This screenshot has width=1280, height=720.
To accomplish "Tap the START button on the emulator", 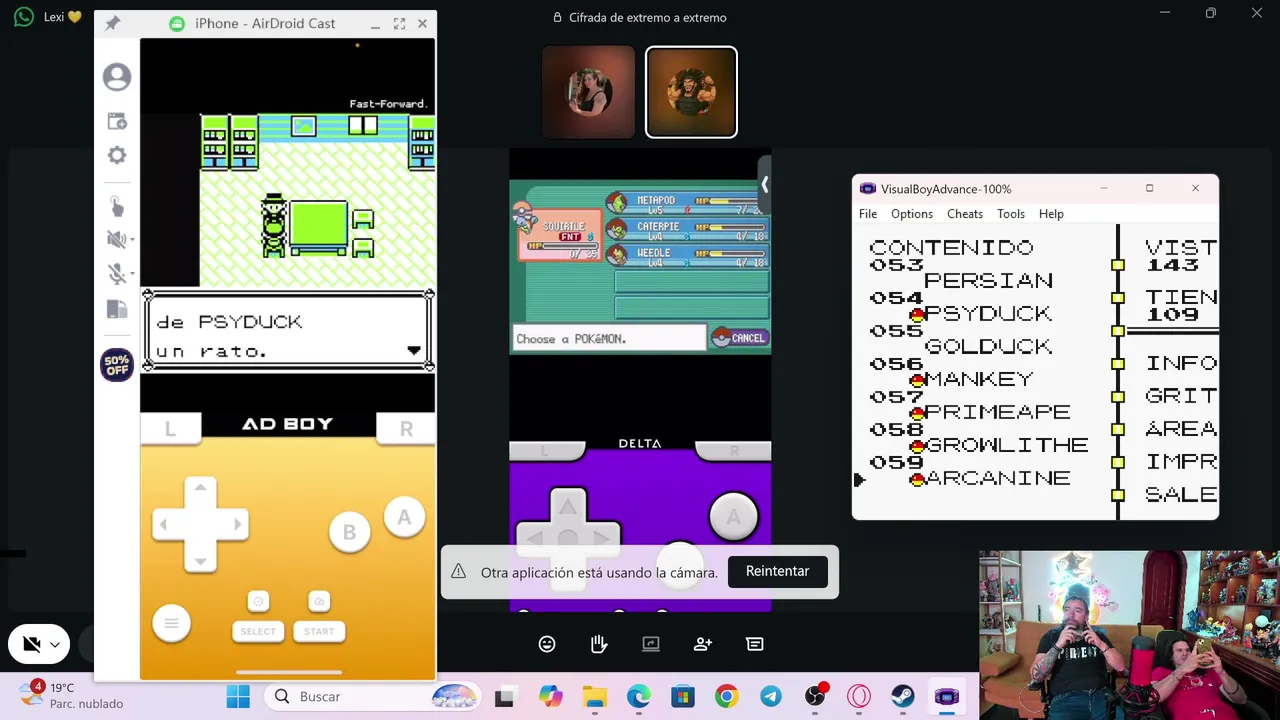I will [319, 631].
